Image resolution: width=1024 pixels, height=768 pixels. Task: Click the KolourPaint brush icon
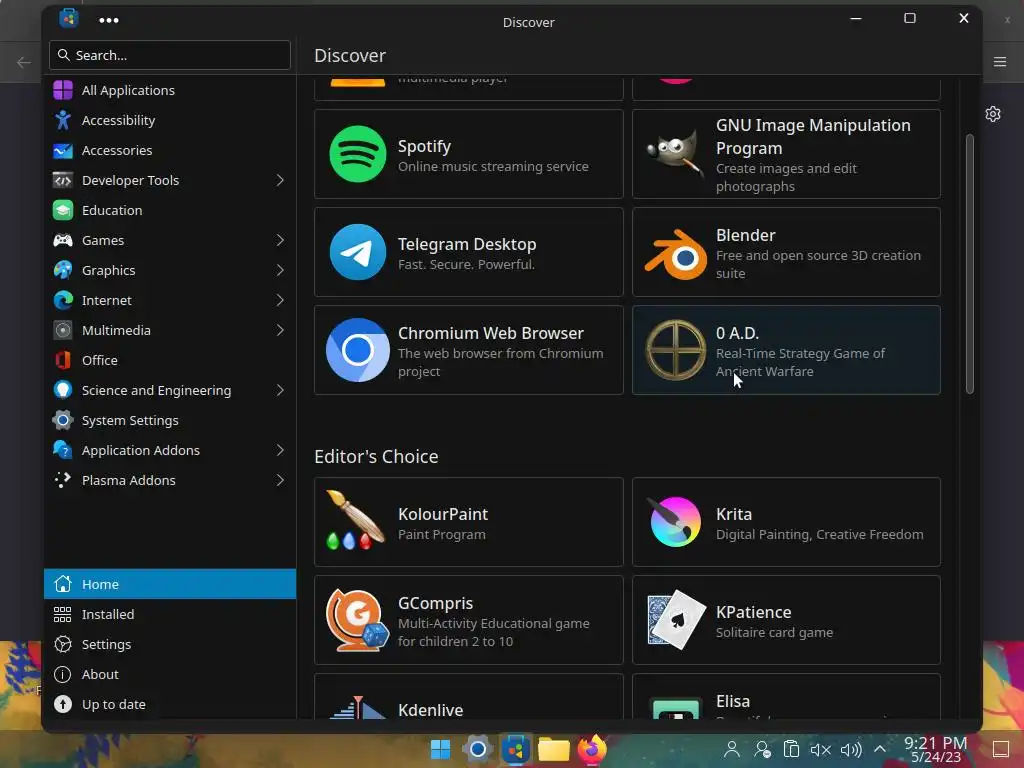pyautogui.click(x=355, y=520)
